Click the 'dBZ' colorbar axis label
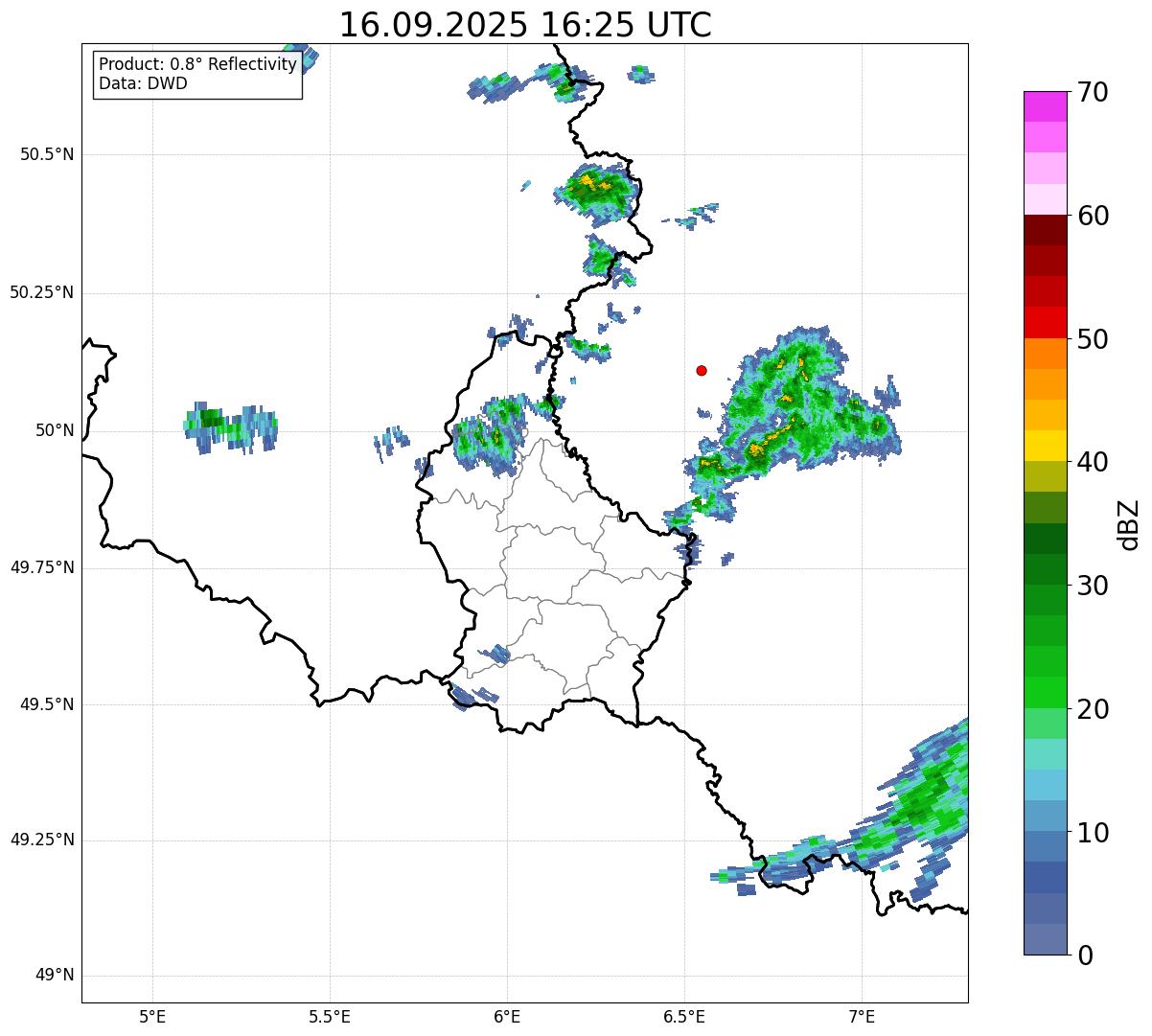The image size is (1152, 1036). click(x=1129, y=524)
